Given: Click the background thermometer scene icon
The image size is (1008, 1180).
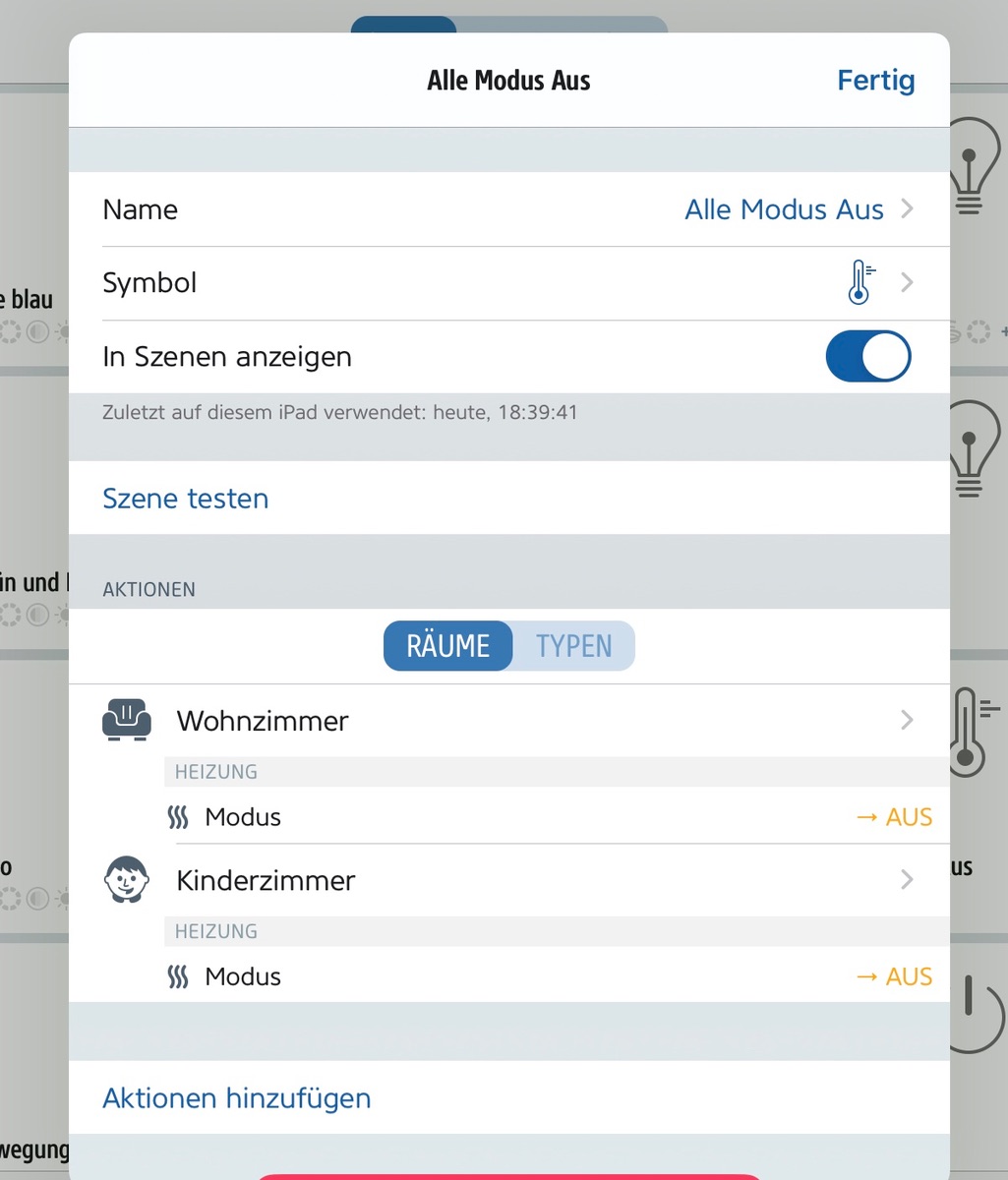Looking at the screenshot, I should 970,734.
